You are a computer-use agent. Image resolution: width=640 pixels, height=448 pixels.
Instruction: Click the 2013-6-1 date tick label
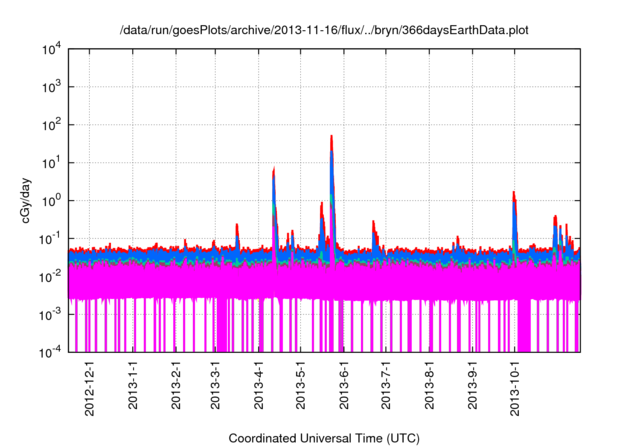click(343, 385)
